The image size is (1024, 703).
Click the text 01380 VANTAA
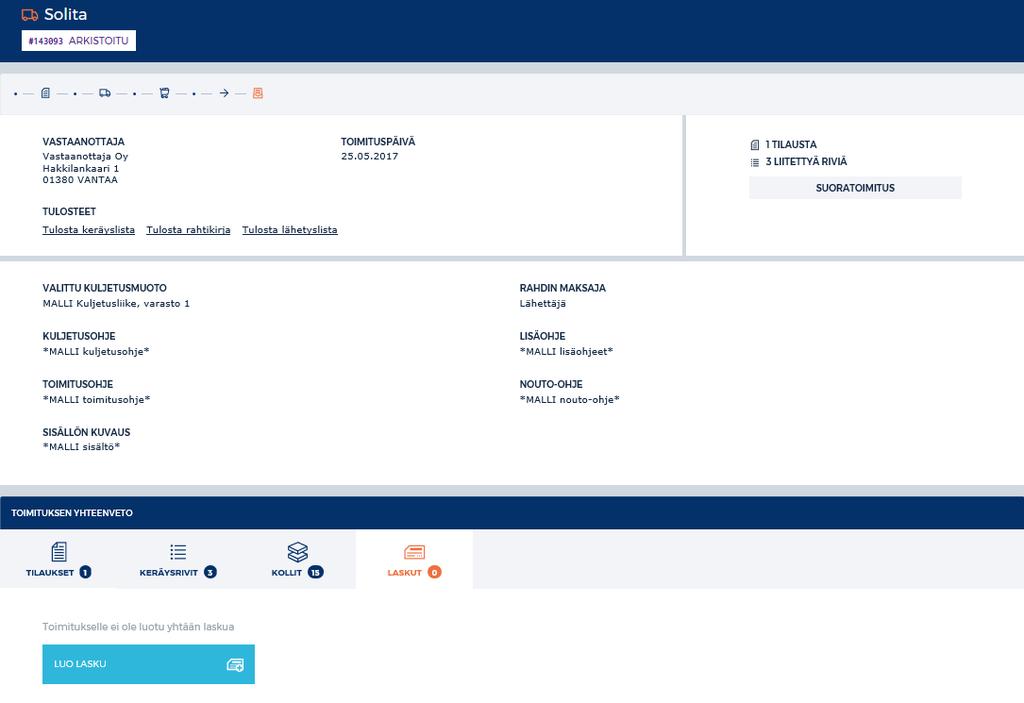[x=80, y=180]
